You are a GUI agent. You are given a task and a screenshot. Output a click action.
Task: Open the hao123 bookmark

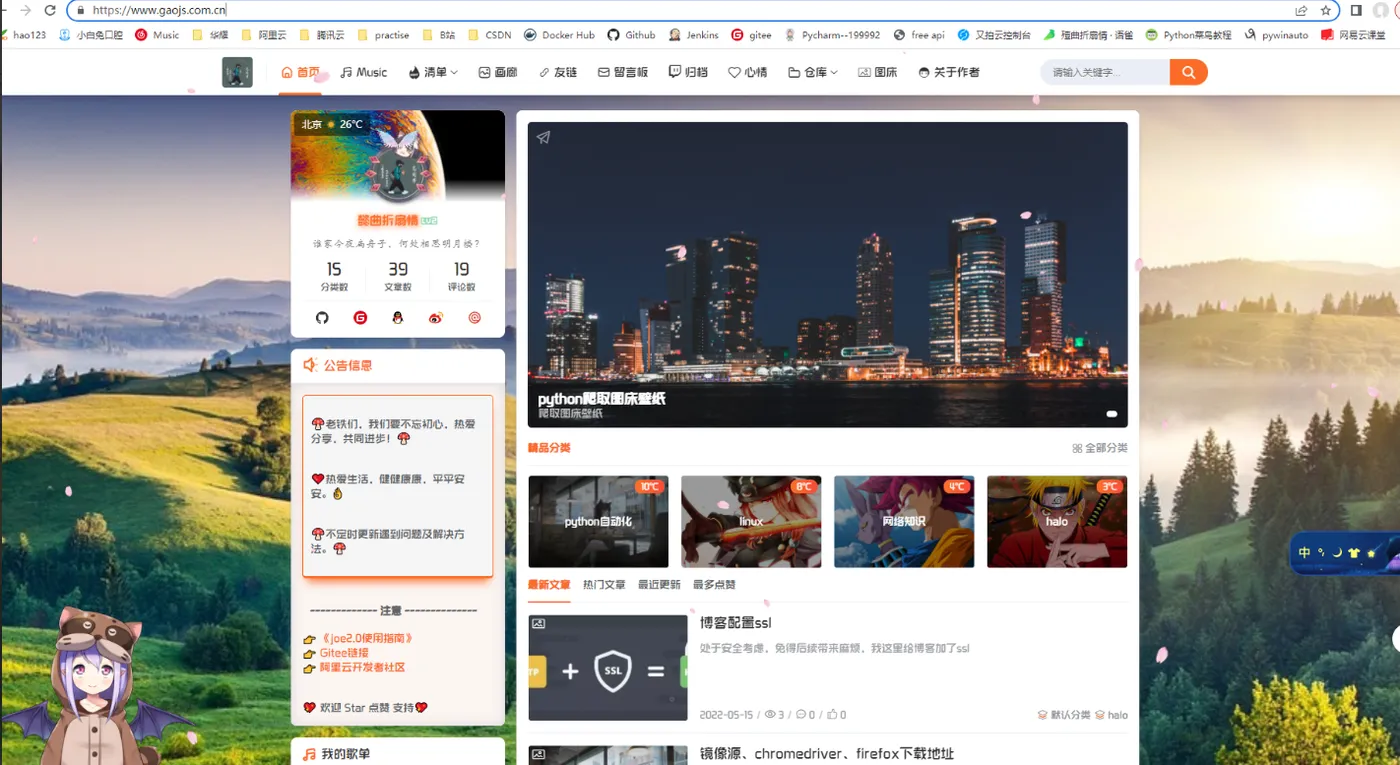coord(22,35)
